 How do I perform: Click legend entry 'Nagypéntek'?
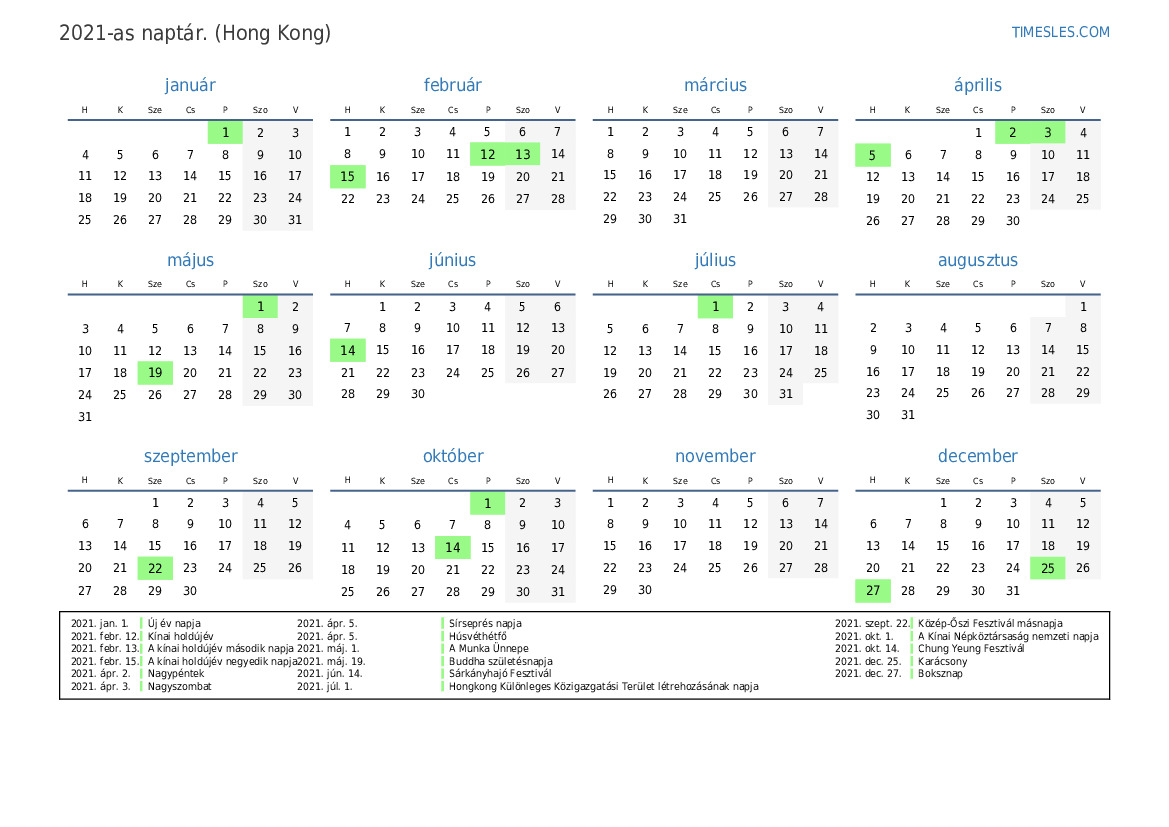(175, 673)
